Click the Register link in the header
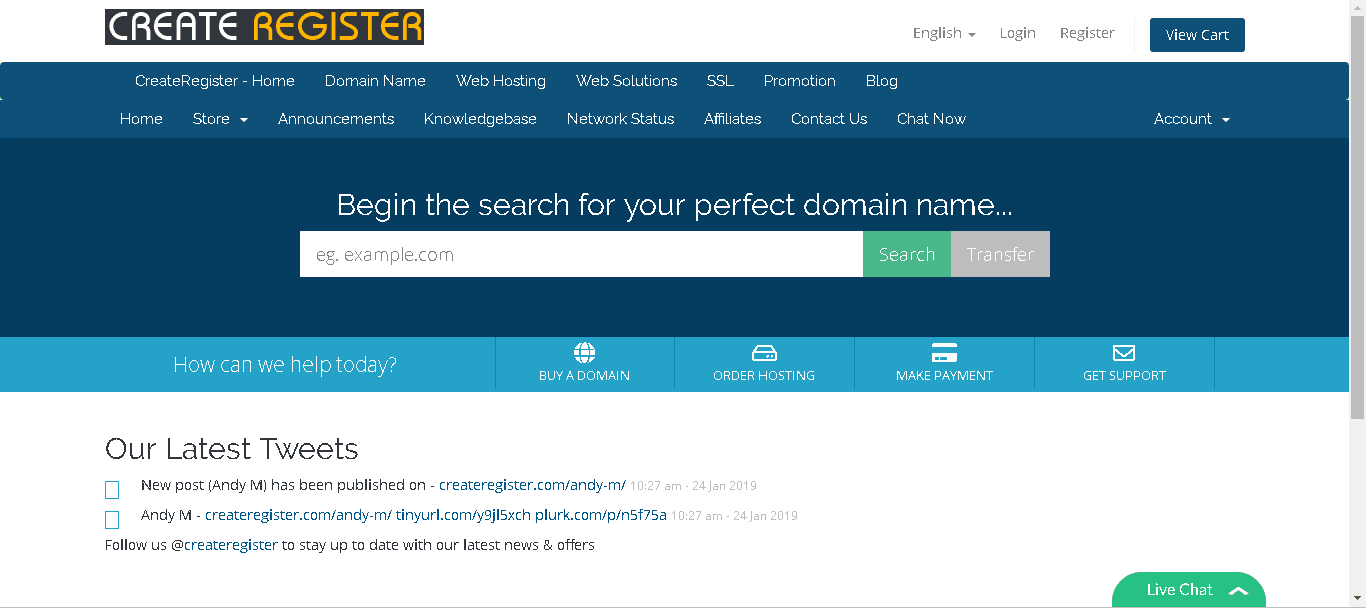The height and width of the screenshot is (610, 1366). click(x=1087, y=33)
